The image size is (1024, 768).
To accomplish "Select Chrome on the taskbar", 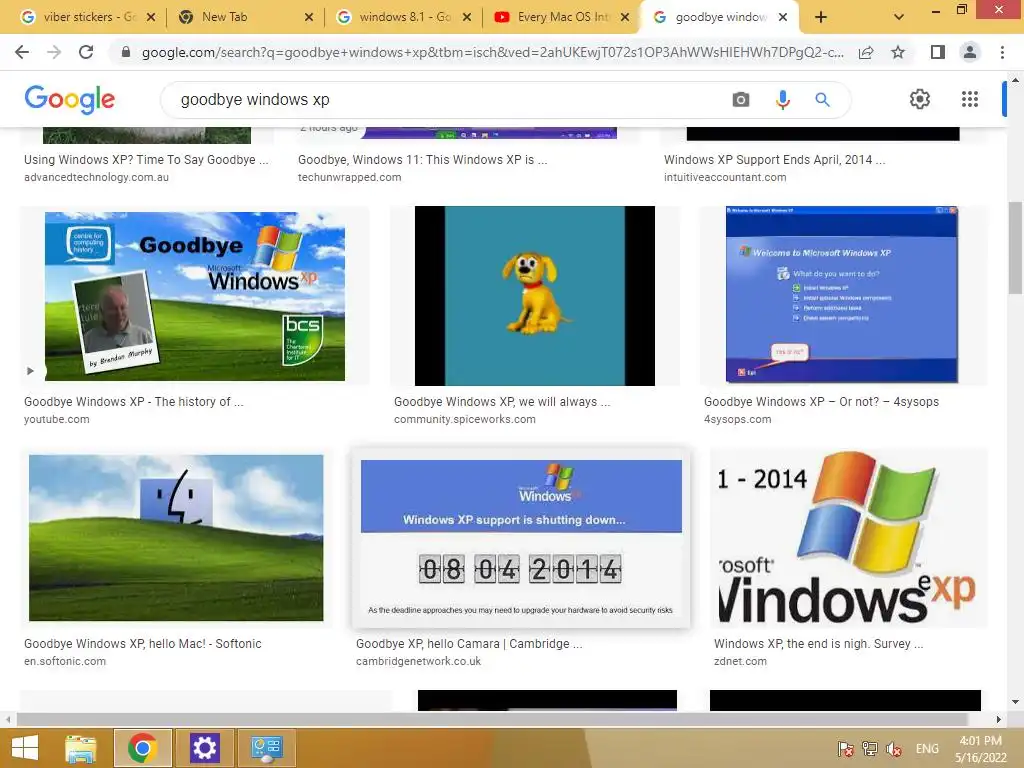I will point(142,748).
